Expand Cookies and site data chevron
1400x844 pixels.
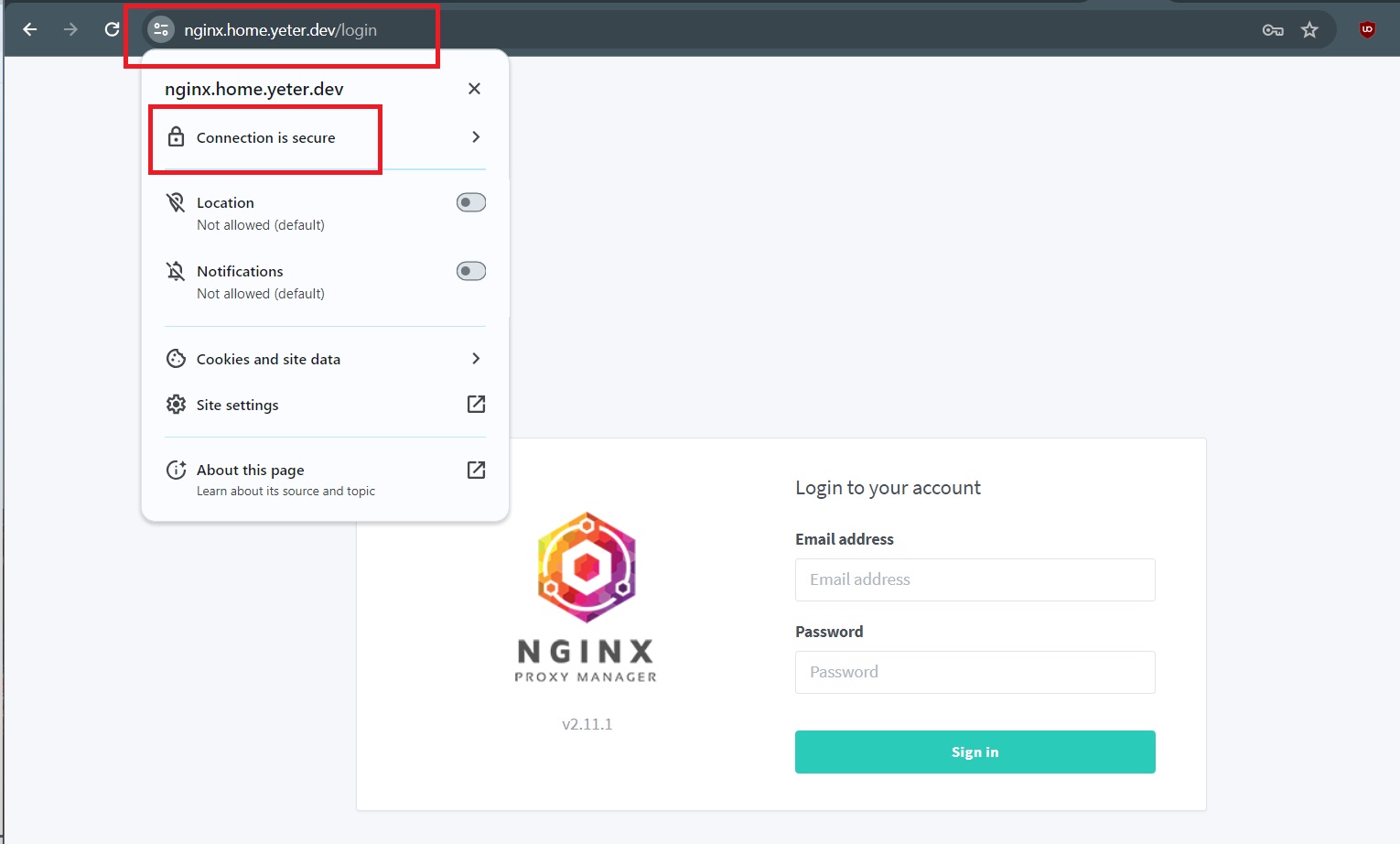tap(476, 359)
